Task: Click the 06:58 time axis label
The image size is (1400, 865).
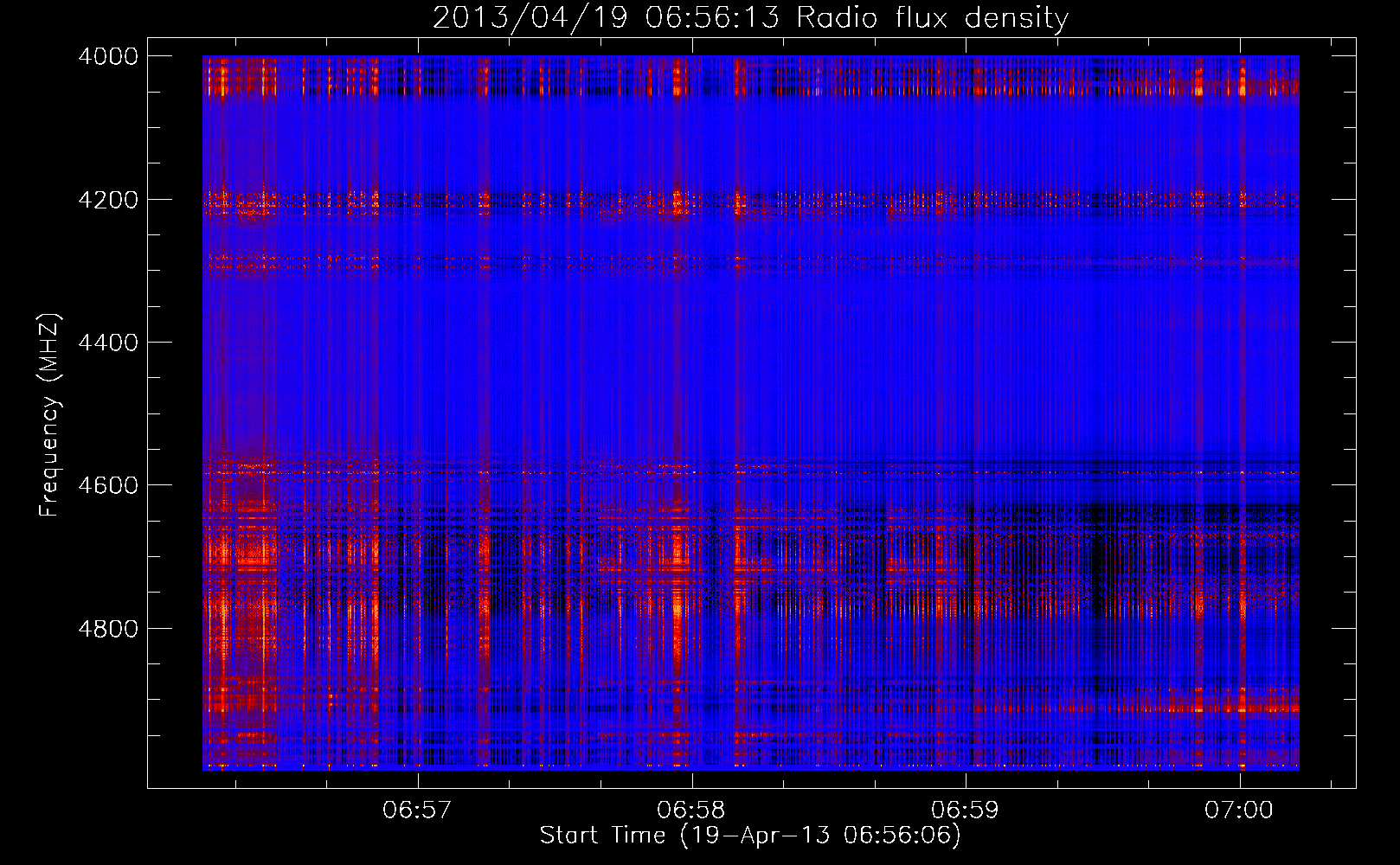Action: click(691, 810)
